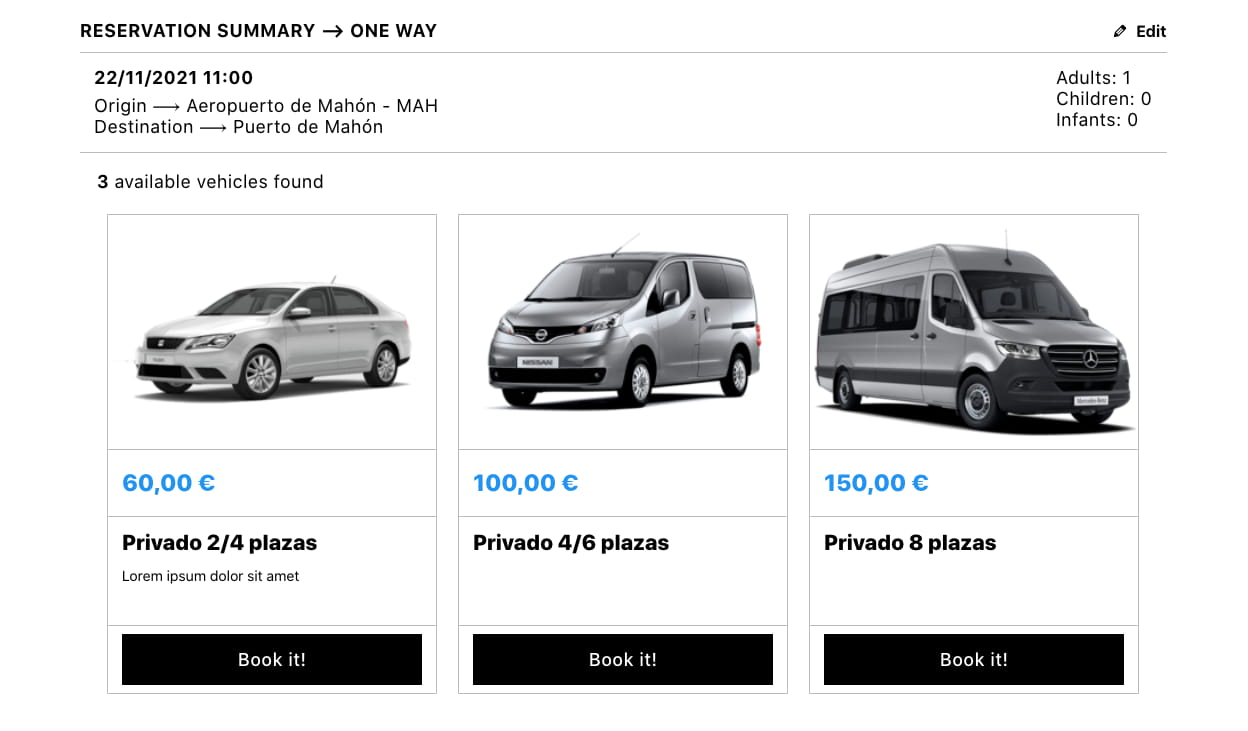Click the 150,00 € price
The image size is (1248, 731).
pos(876,483)
